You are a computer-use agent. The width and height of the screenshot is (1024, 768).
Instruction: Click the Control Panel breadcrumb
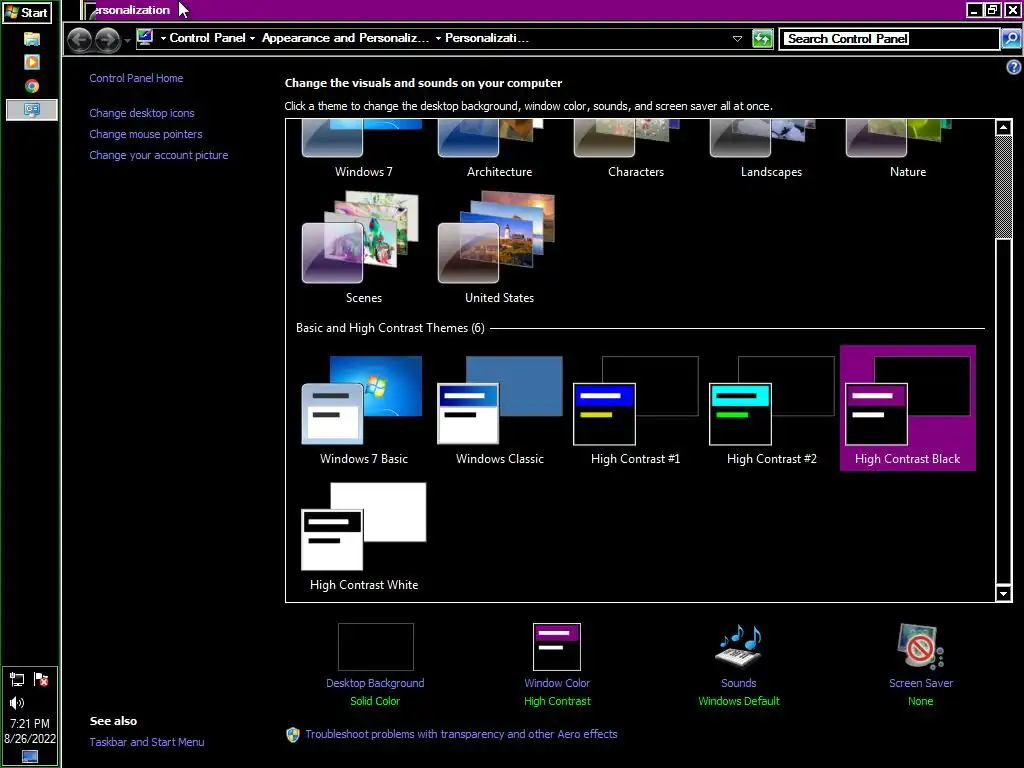pyautogui.click(x=207, y=38)
